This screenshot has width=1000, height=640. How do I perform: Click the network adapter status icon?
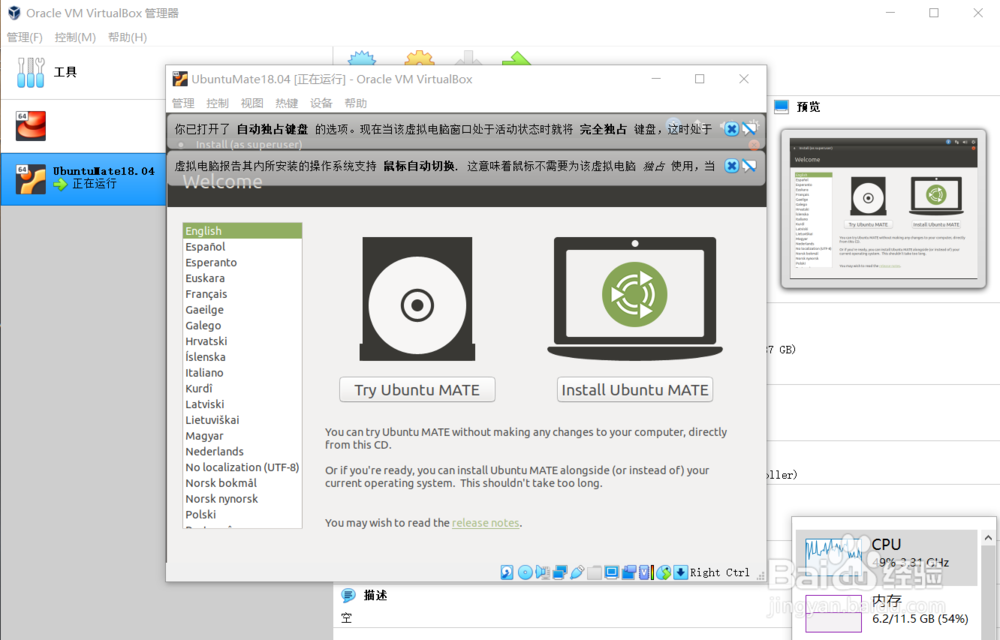[560, 572]
